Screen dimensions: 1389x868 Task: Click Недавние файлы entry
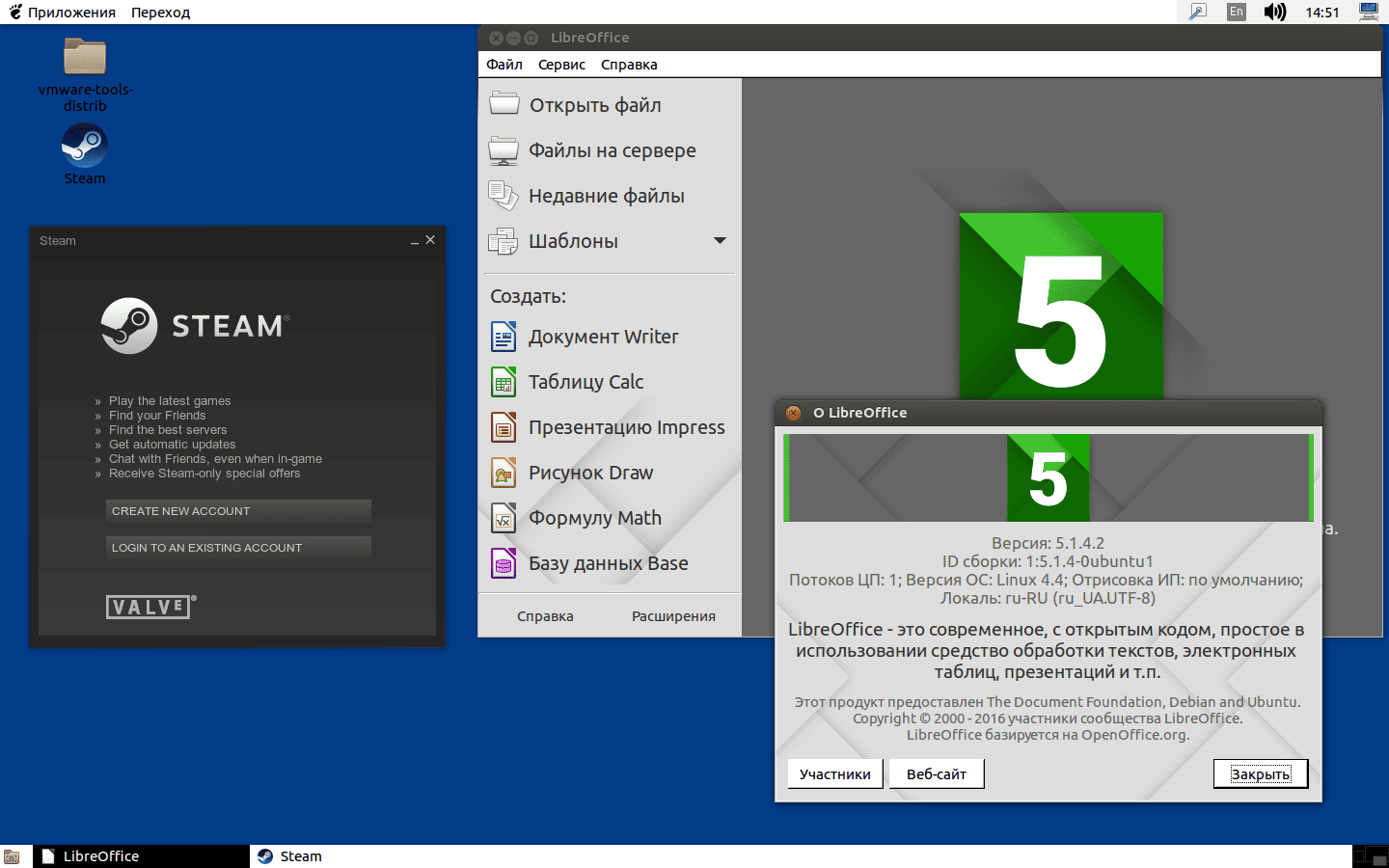607,196
